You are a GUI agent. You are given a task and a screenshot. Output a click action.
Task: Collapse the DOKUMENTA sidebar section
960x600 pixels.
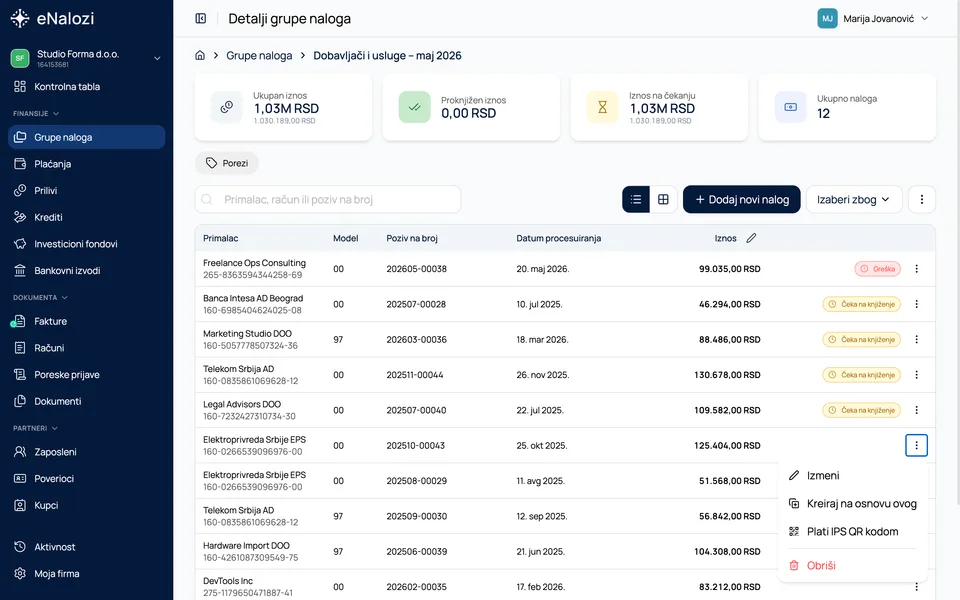point(40,298)
